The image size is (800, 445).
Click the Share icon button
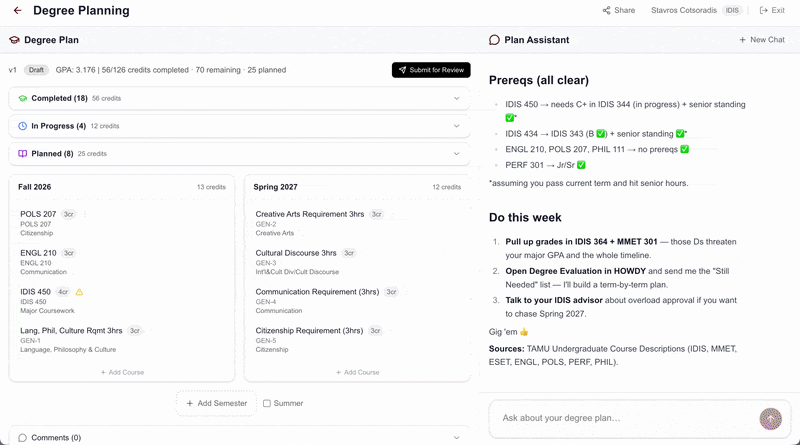(618, 10)
